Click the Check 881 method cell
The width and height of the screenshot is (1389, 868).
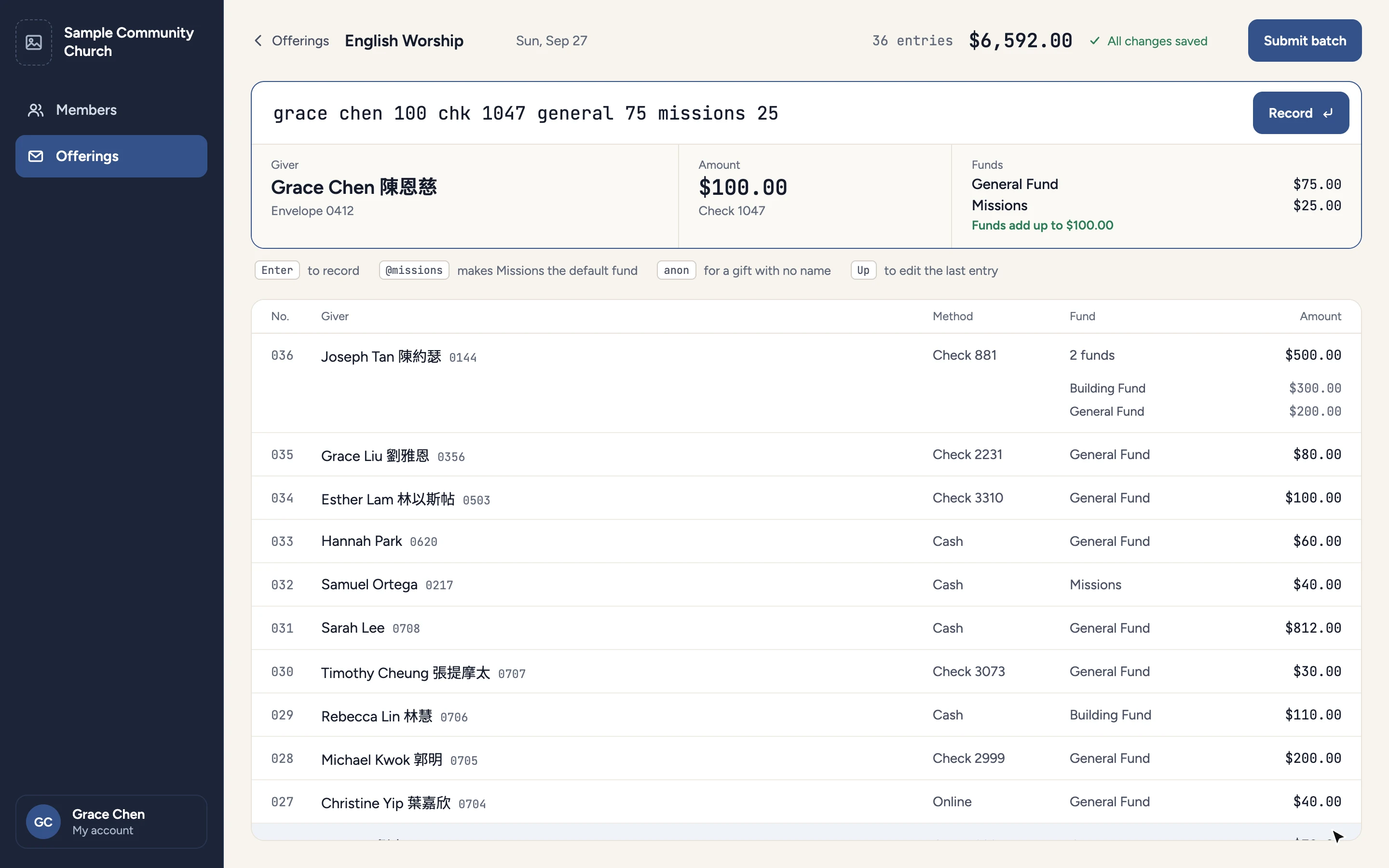pyautogui.click(x=964, y=355)
